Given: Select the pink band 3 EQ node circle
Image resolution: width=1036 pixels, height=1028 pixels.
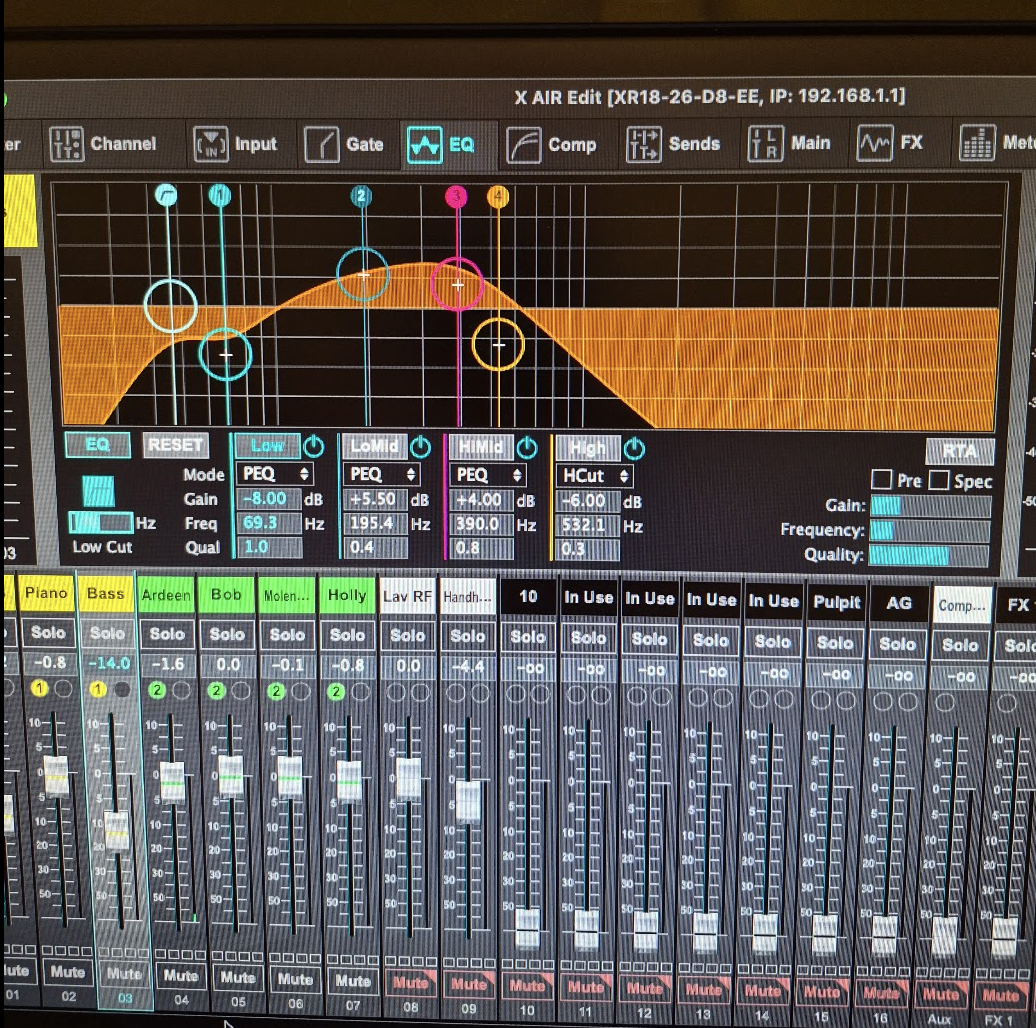Looking at the screenshot, I should tap(457, 284).
